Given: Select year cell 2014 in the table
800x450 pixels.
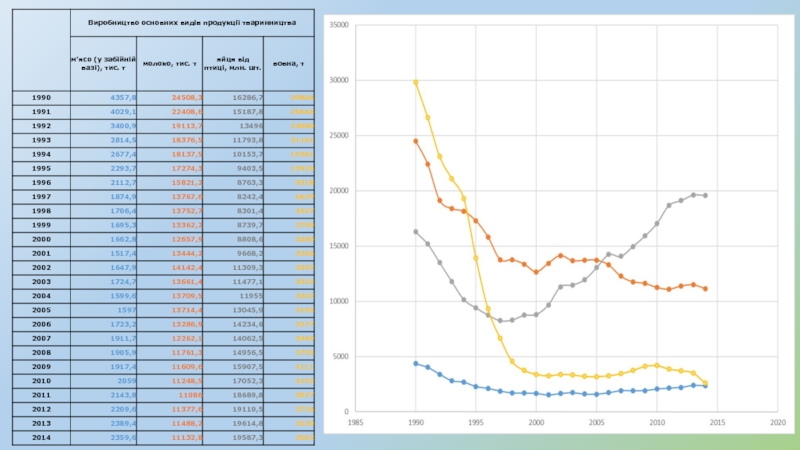Looking at the screenshot, I should point(41,437).
